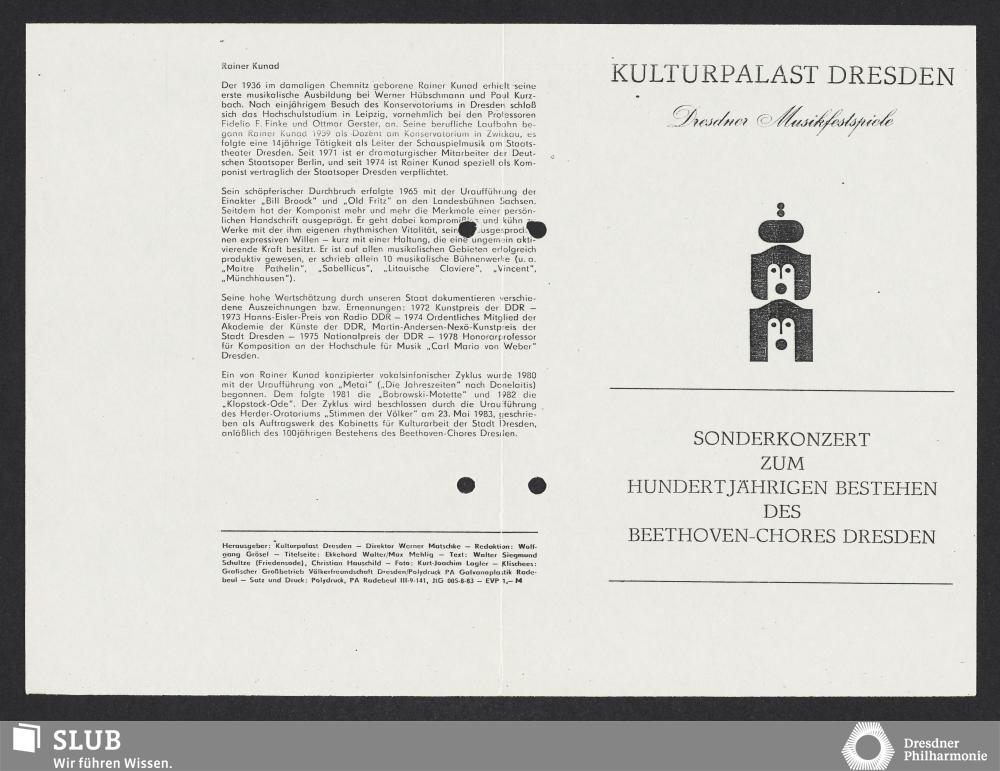1000x771 pixels.
Task: Open the SLUB wordmark link
Action: pyautogui.click(x=87, y=740)
